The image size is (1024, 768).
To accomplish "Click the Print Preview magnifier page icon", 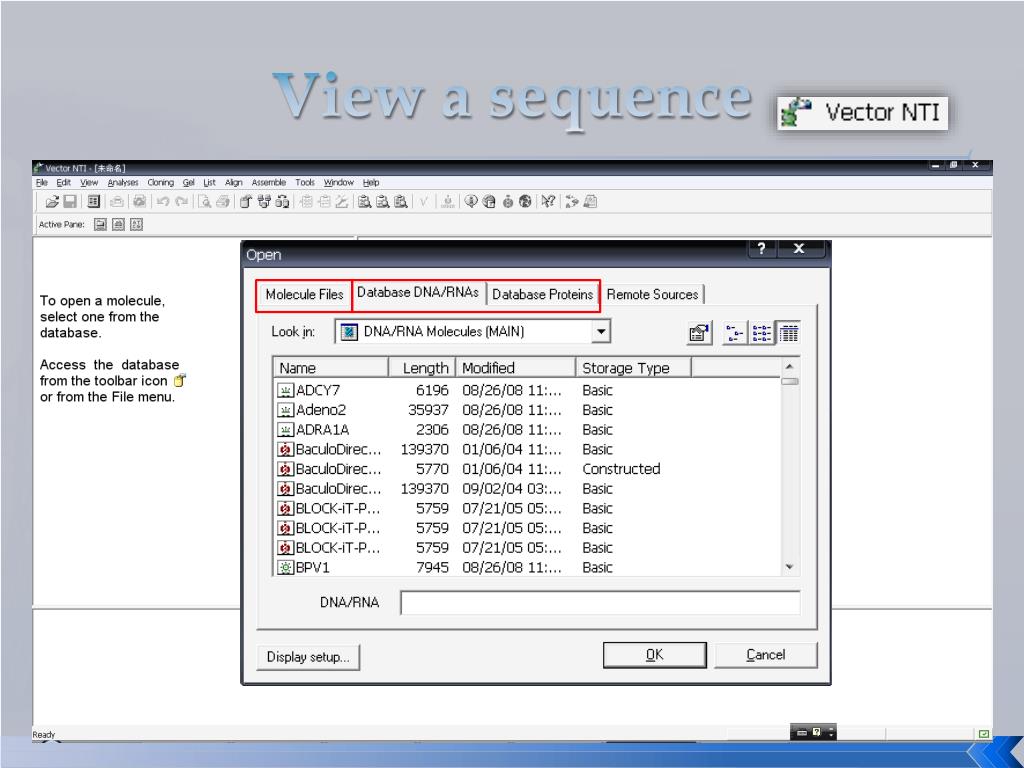I will coord(204,202).
